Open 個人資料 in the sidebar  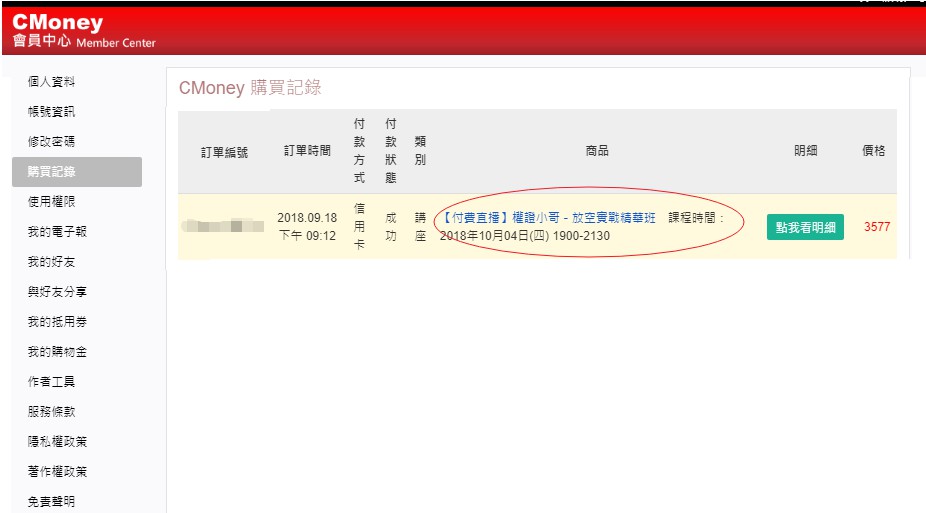pyautogui.click(x=51, y=81)
